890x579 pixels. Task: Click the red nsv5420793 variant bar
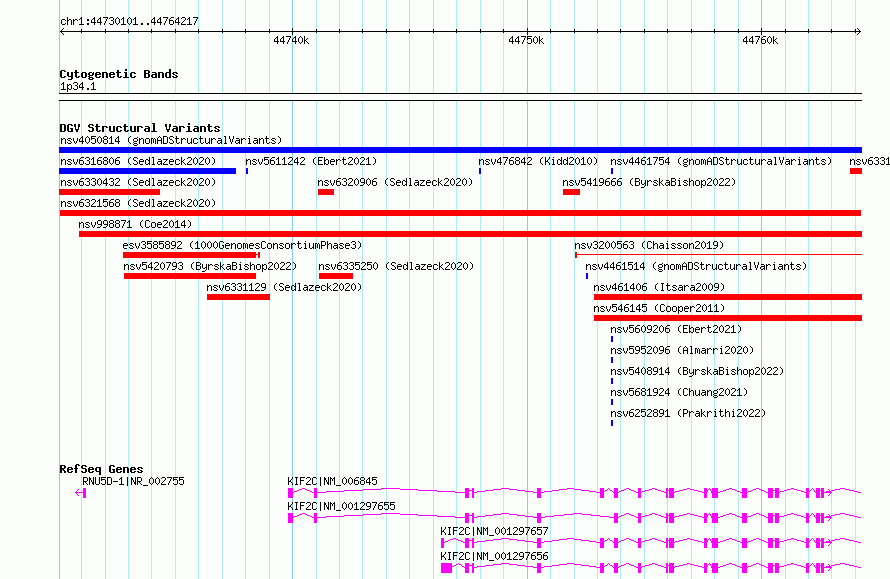point(190,276)
